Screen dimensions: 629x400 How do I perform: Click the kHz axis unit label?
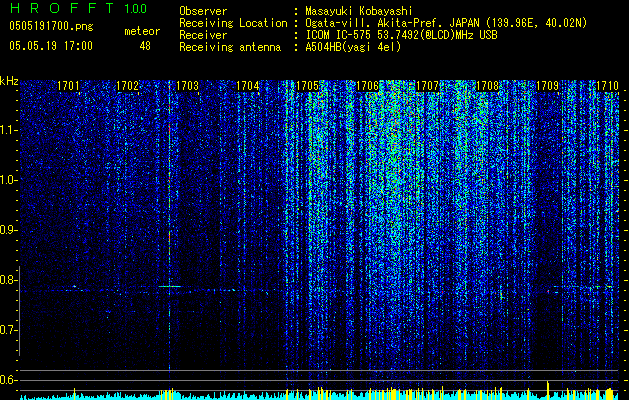click(x=9, y=81)
